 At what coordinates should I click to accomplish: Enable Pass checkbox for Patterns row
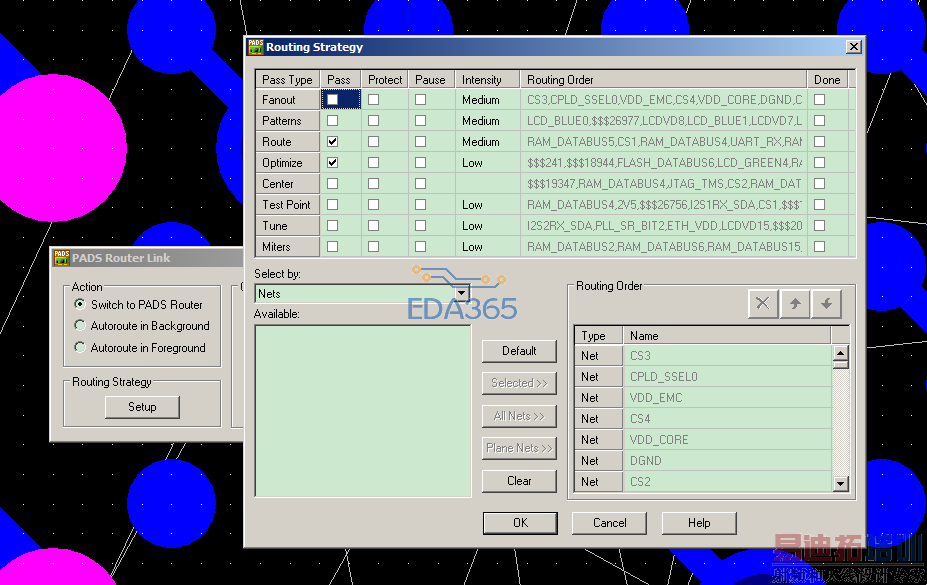[333, 121]
